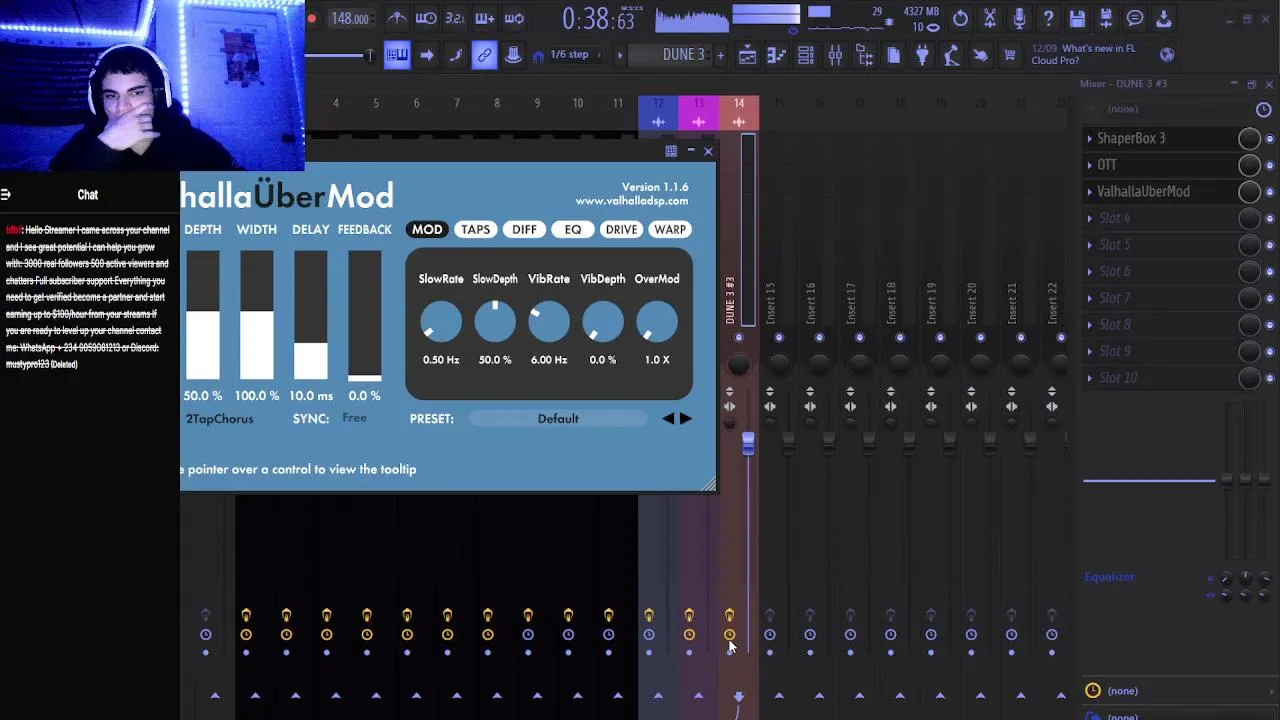Toggle the ValhallaUberMod effect enable LED
Screen dimensions: 1280x720
pos(1270,192)
